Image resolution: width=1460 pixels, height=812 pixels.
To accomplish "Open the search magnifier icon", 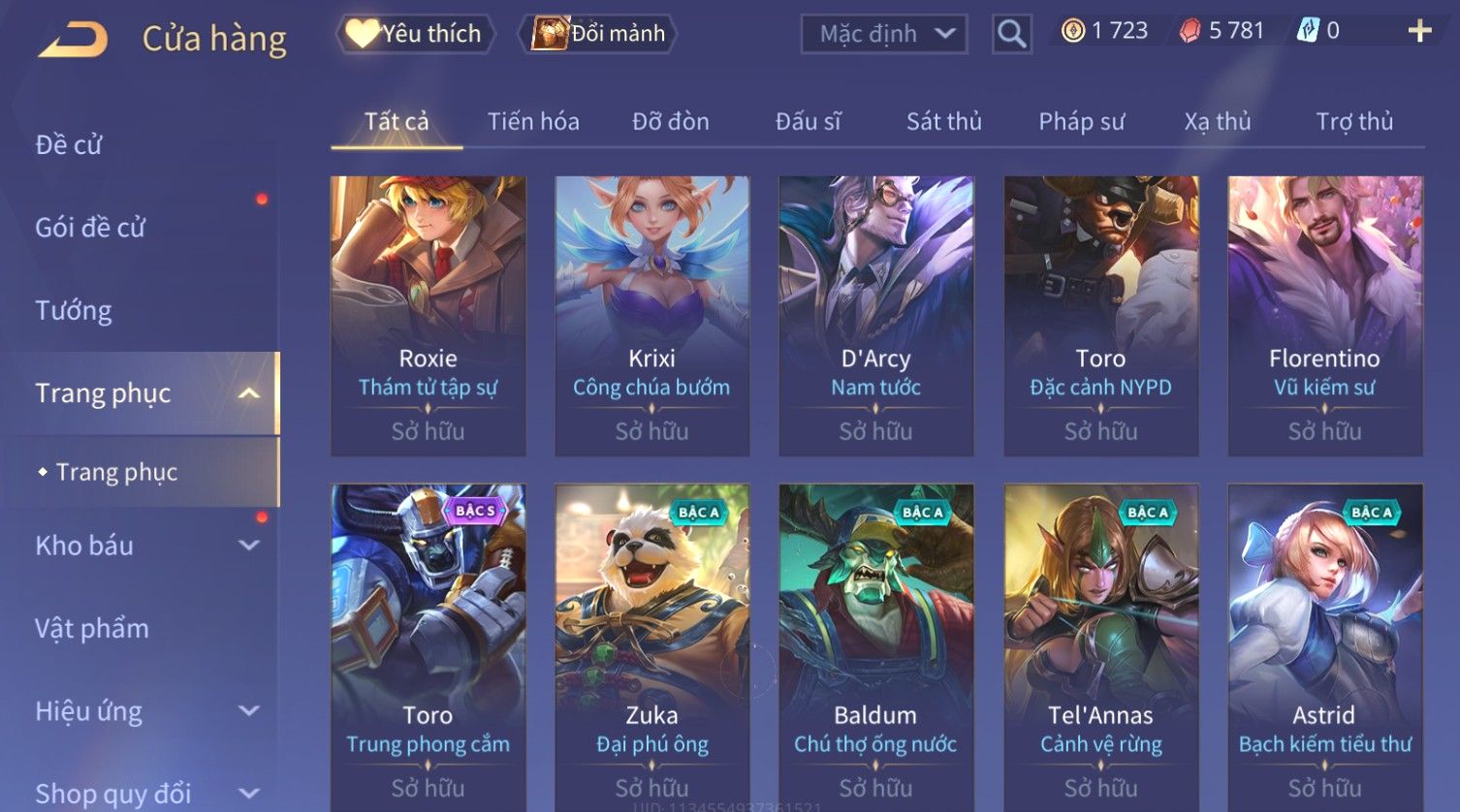I will pyautogui.click(x=1011, y=34).
